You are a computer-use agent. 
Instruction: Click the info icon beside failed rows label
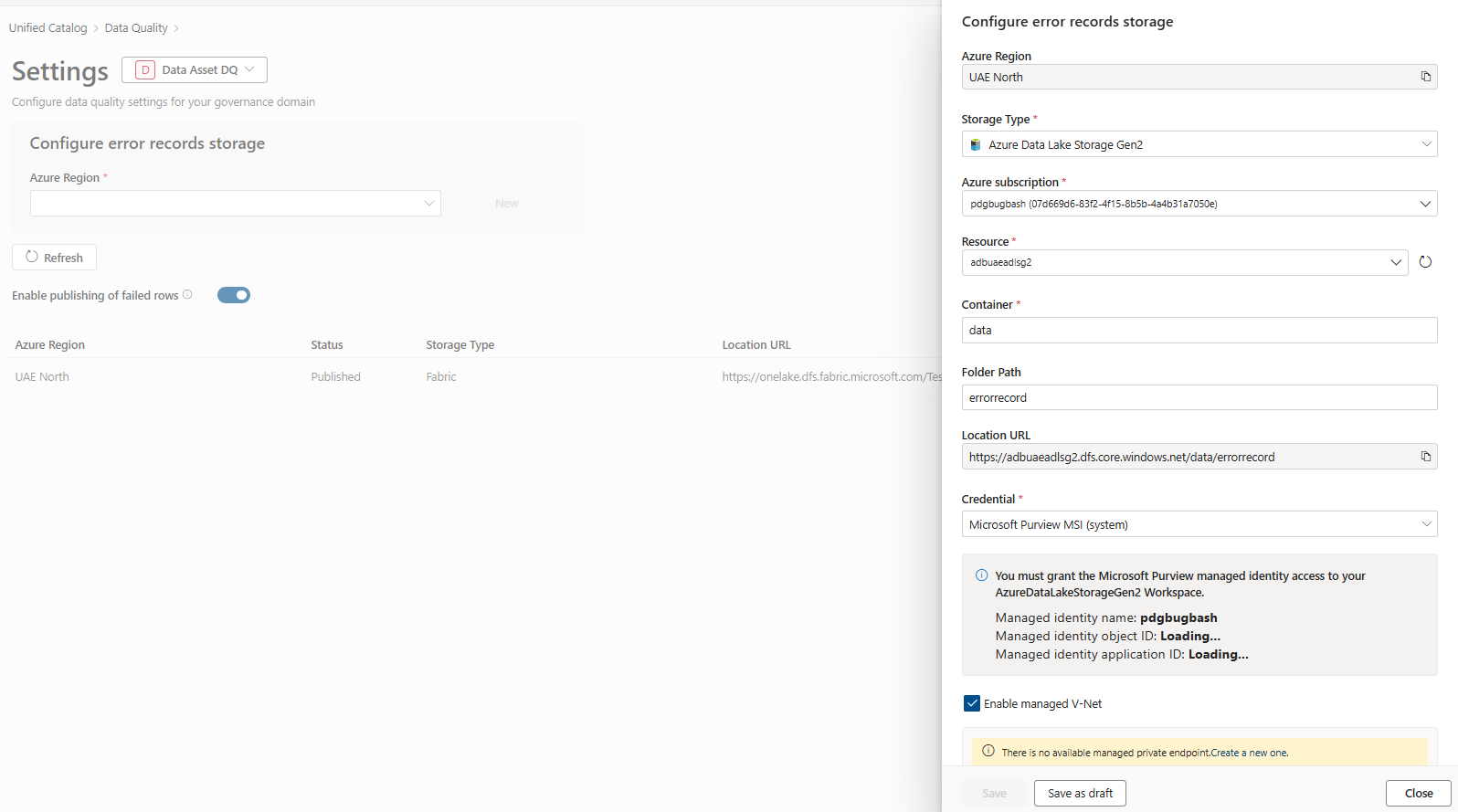187,294
